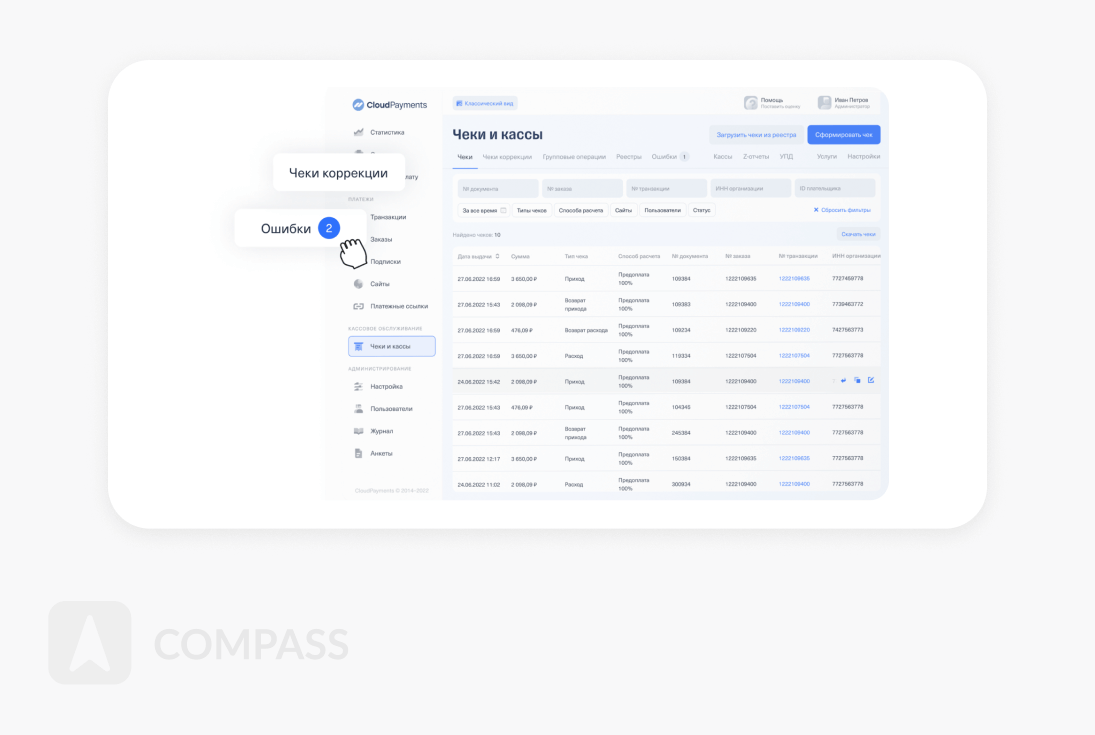Open the Z-отчеты tab
This screenshot has height=735, width=1095.
point(756,157)
